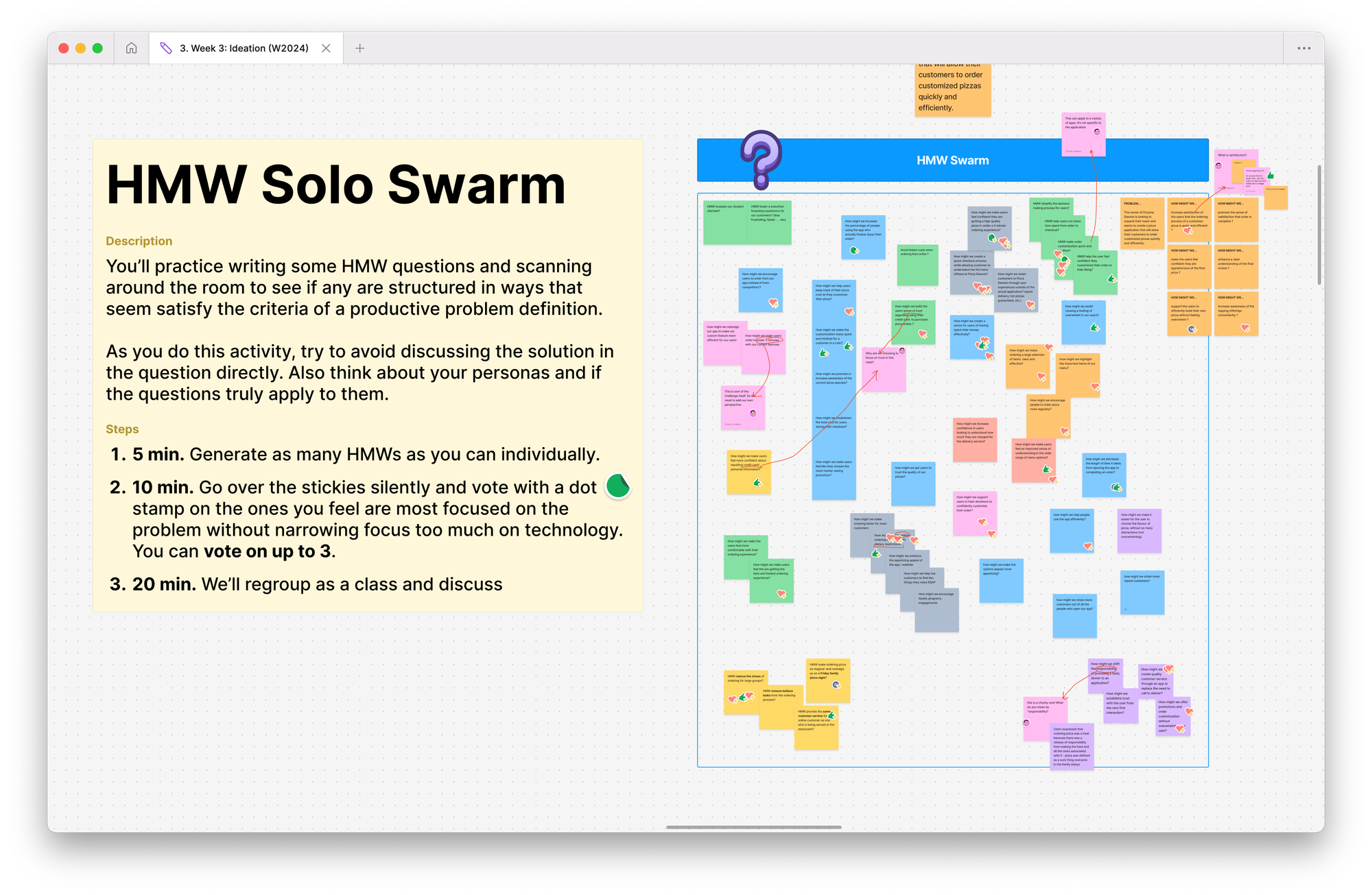Image resolution: width=1372 pixels, height=895 pixels.
Task: Click thumbs-up stamp on yellow credit card sticky
Action: pyautogui.click(x=757, y=483)
